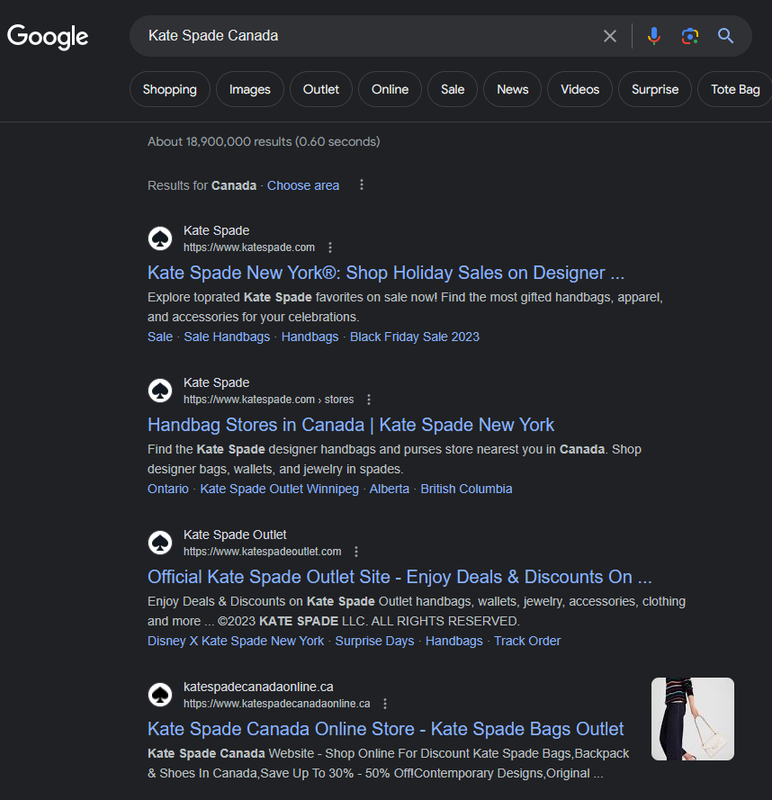Open options menu next to Choose area
Screen dimensions: 772x800
pyautogui.click(x=361, y=185)
